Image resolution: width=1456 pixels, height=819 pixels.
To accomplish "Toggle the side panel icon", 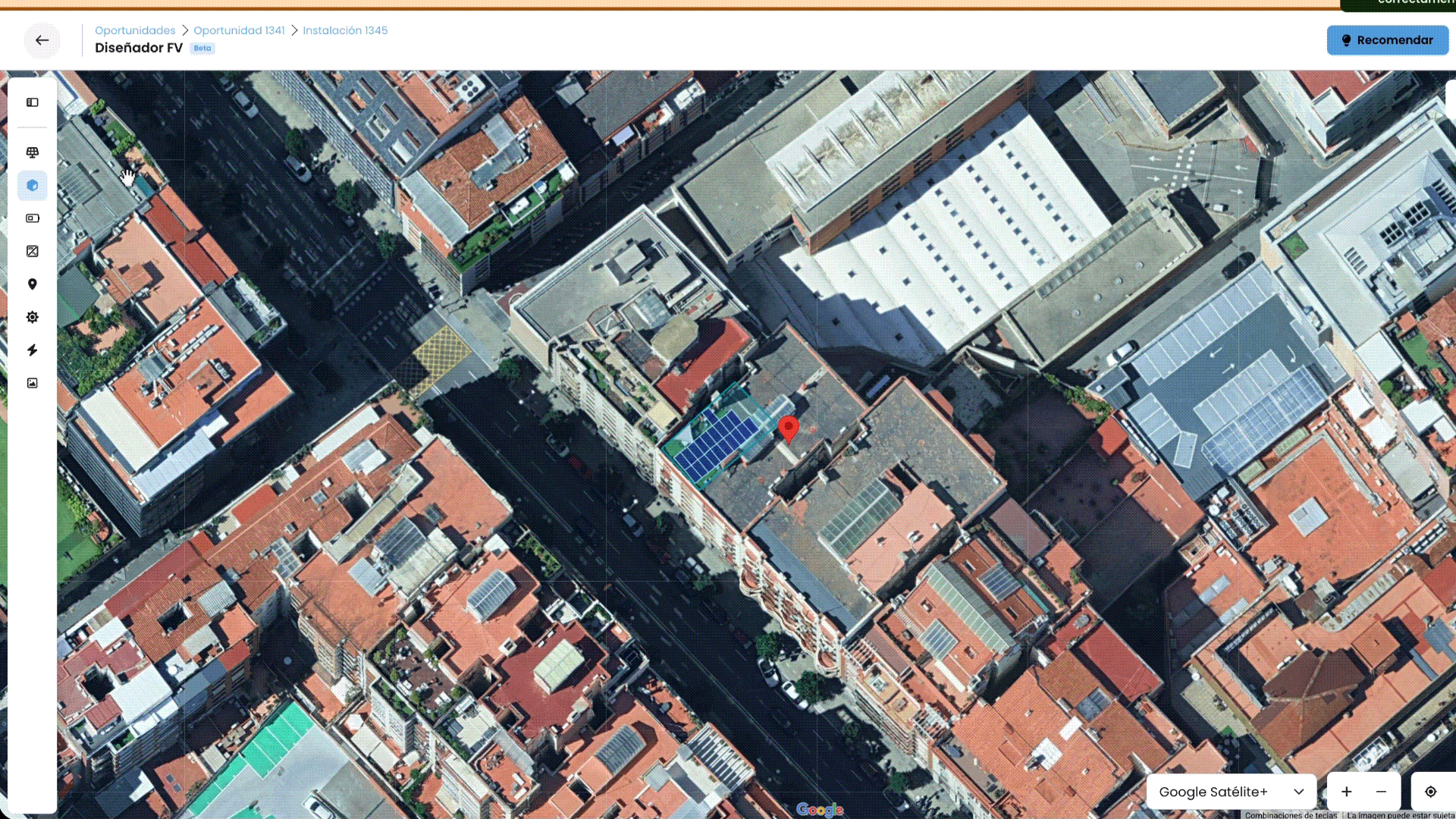I will click(x=33, y=102).
